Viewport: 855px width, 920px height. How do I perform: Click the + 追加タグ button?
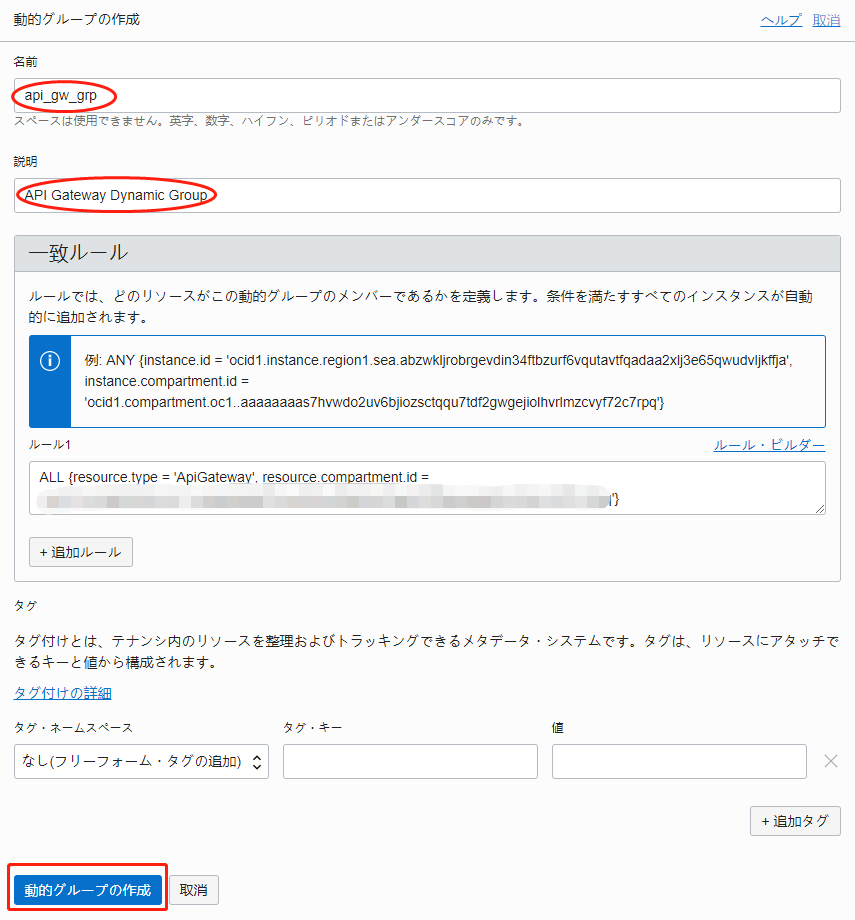point(795,821)
